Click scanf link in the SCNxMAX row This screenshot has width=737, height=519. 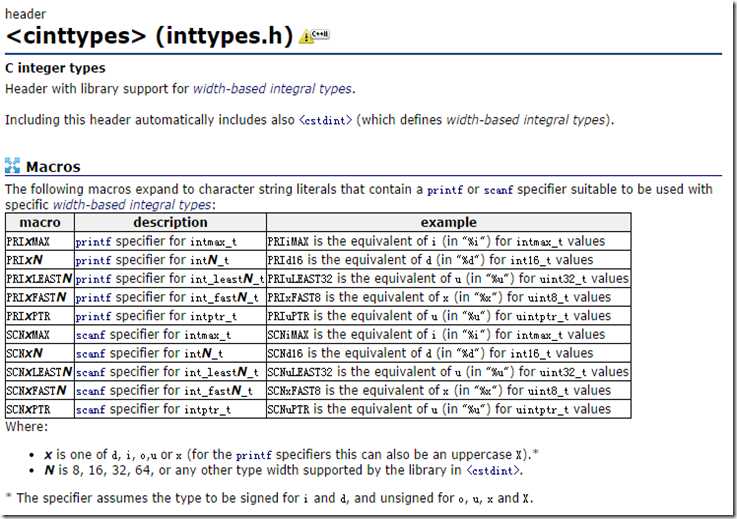point(90,335)
